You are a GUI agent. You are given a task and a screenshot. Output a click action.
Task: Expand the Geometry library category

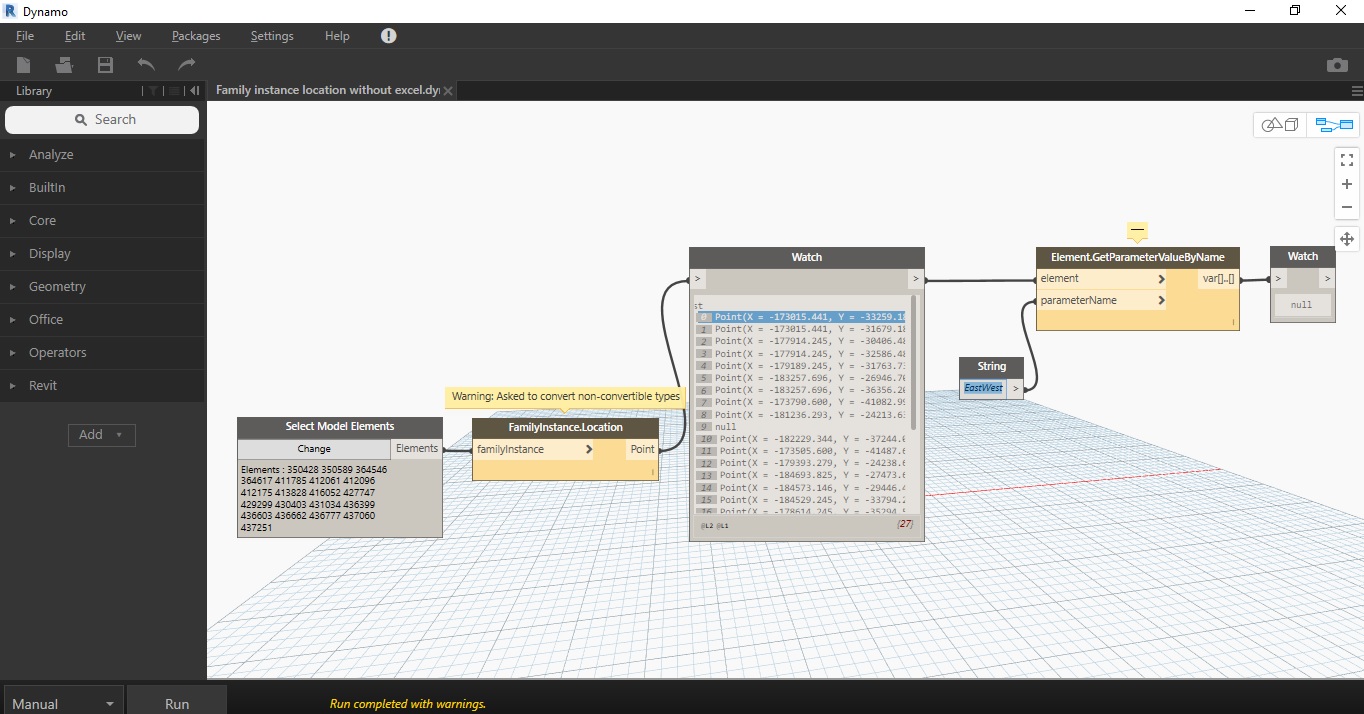pyautogui.click(x=102, y=287)
